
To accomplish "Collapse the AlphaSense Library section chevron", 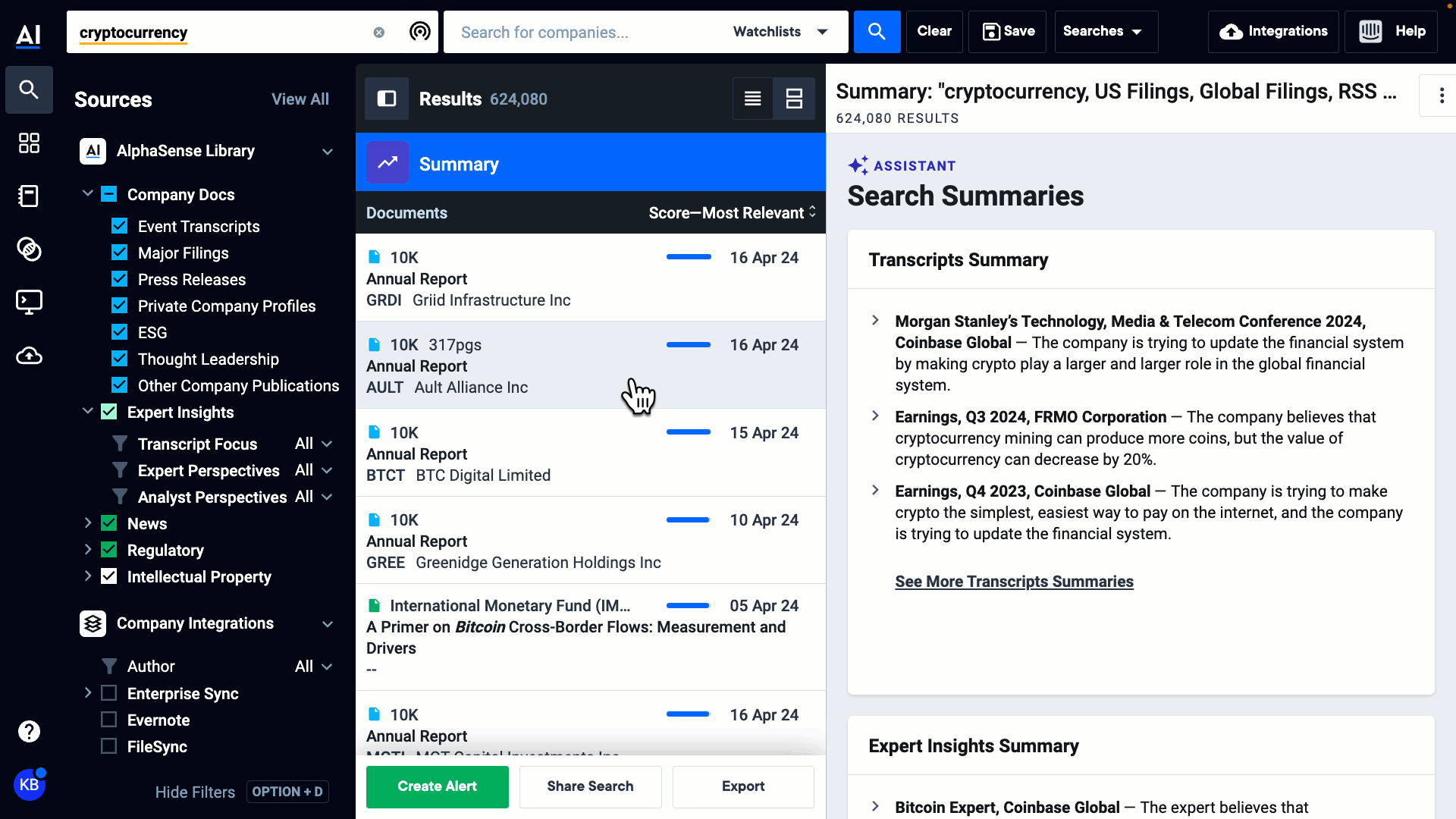I will [328, 152].
